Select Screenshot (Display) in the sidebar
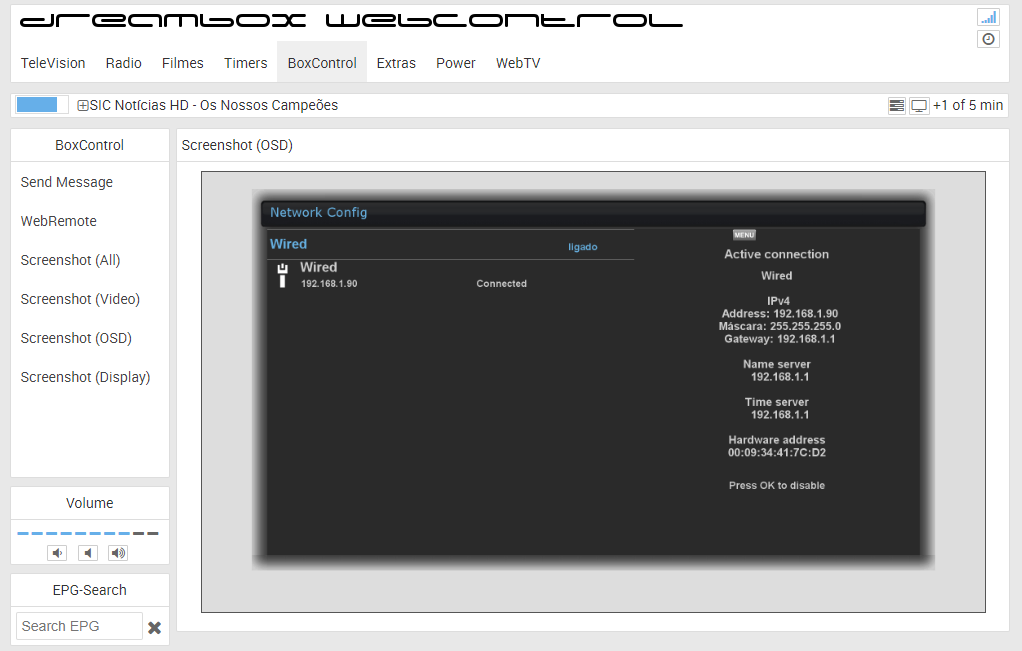Screen dimensions: 1022x651 click(85, 377)
